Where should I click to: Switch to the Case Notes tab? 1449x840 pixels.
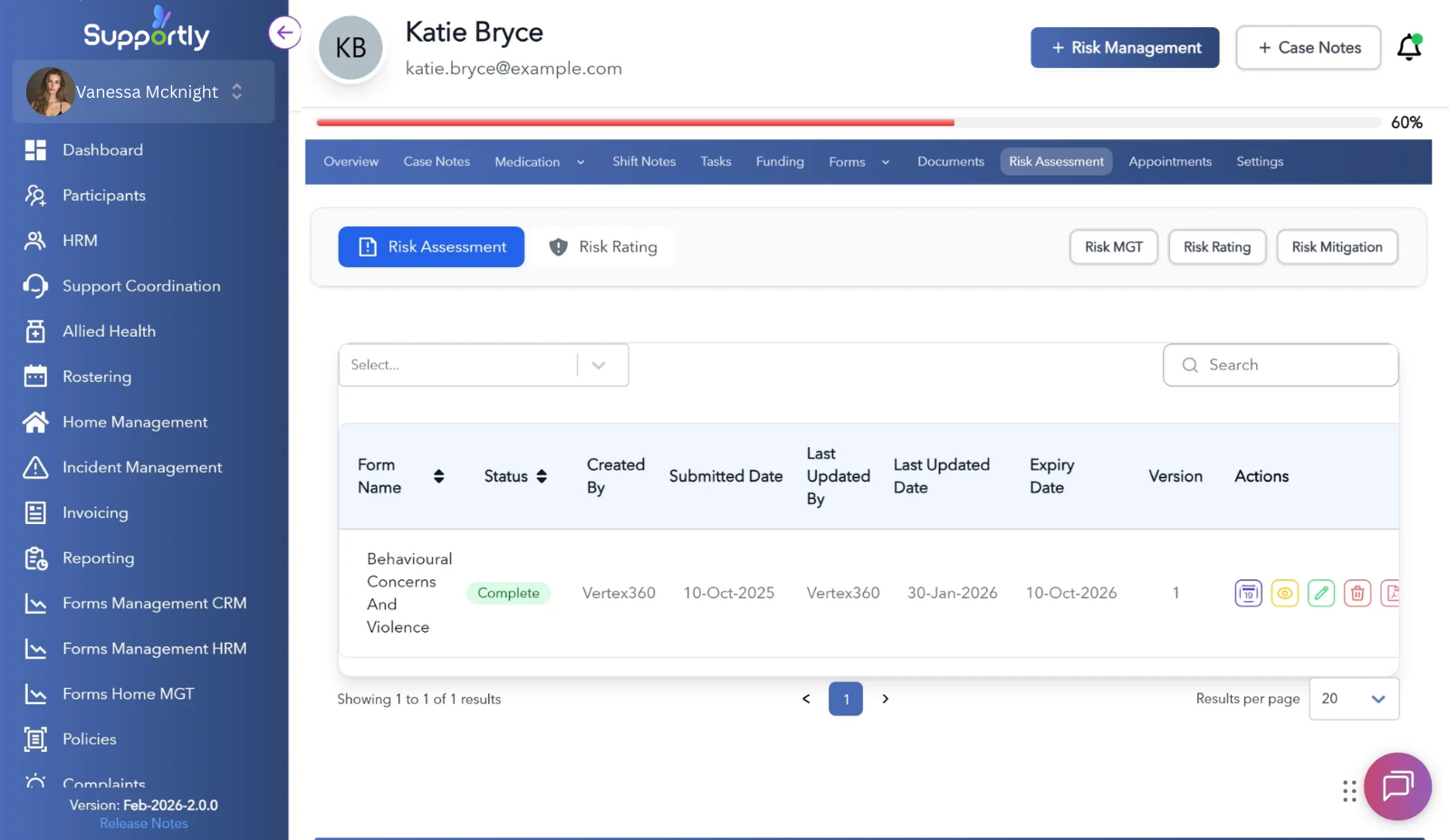[x=437, y=161]
